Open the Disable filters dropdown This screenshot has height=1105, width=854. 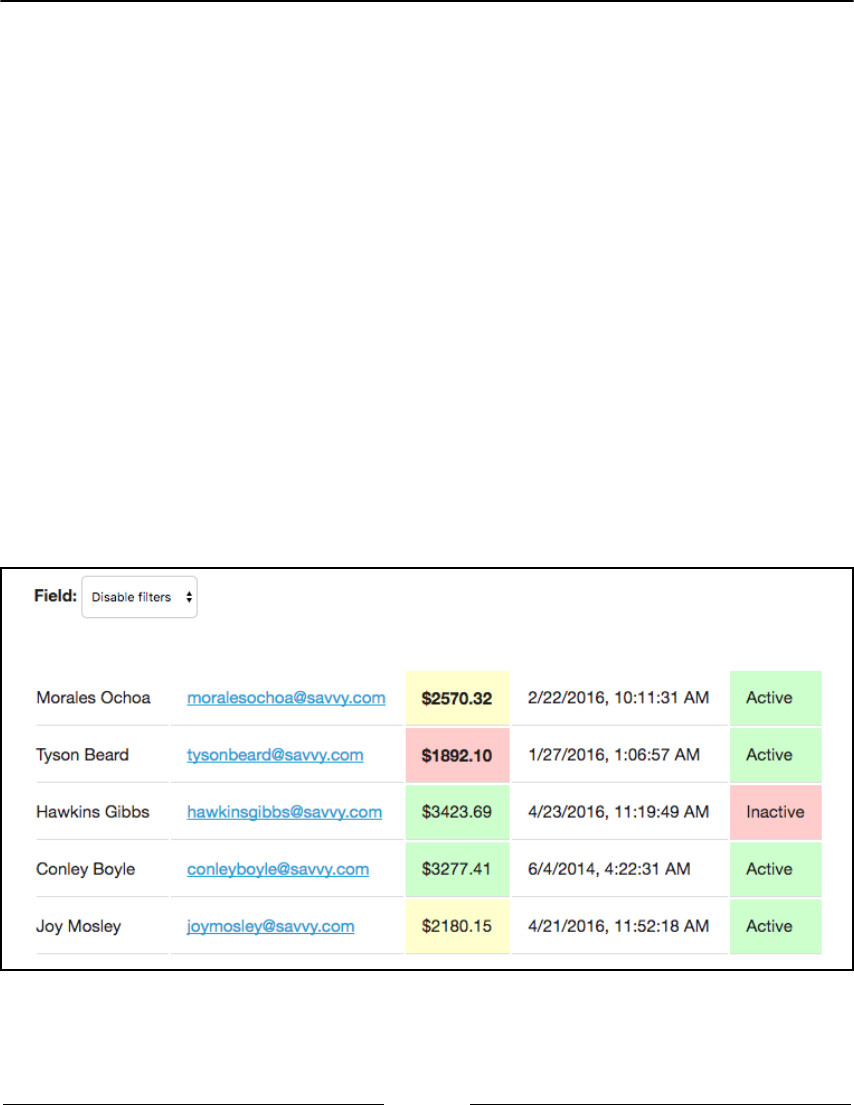pyautogui.click(x=140, y=597)
